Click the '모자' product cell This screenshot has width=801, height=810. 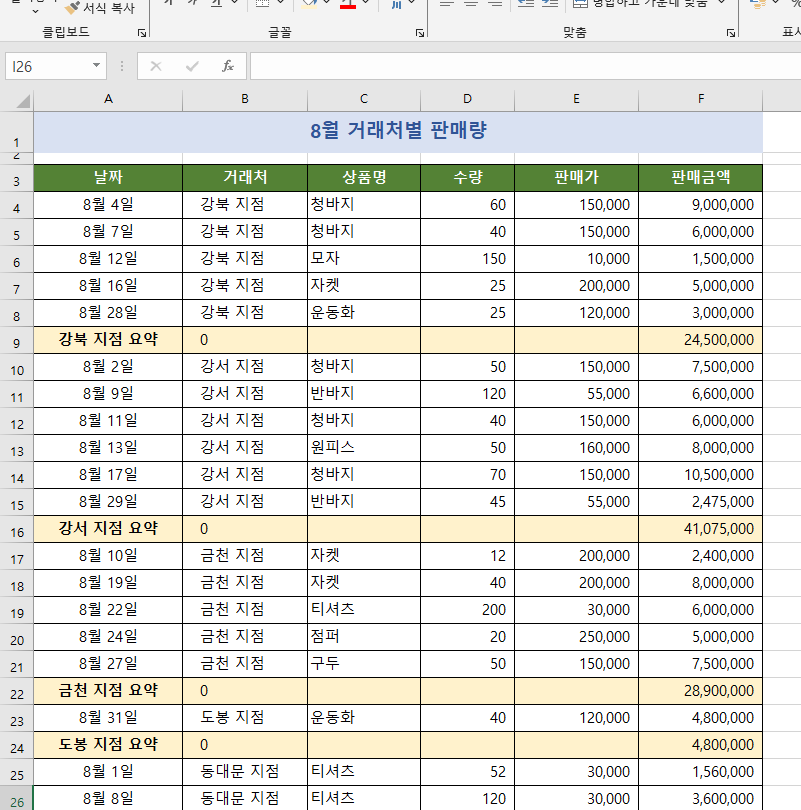(364, 259)
